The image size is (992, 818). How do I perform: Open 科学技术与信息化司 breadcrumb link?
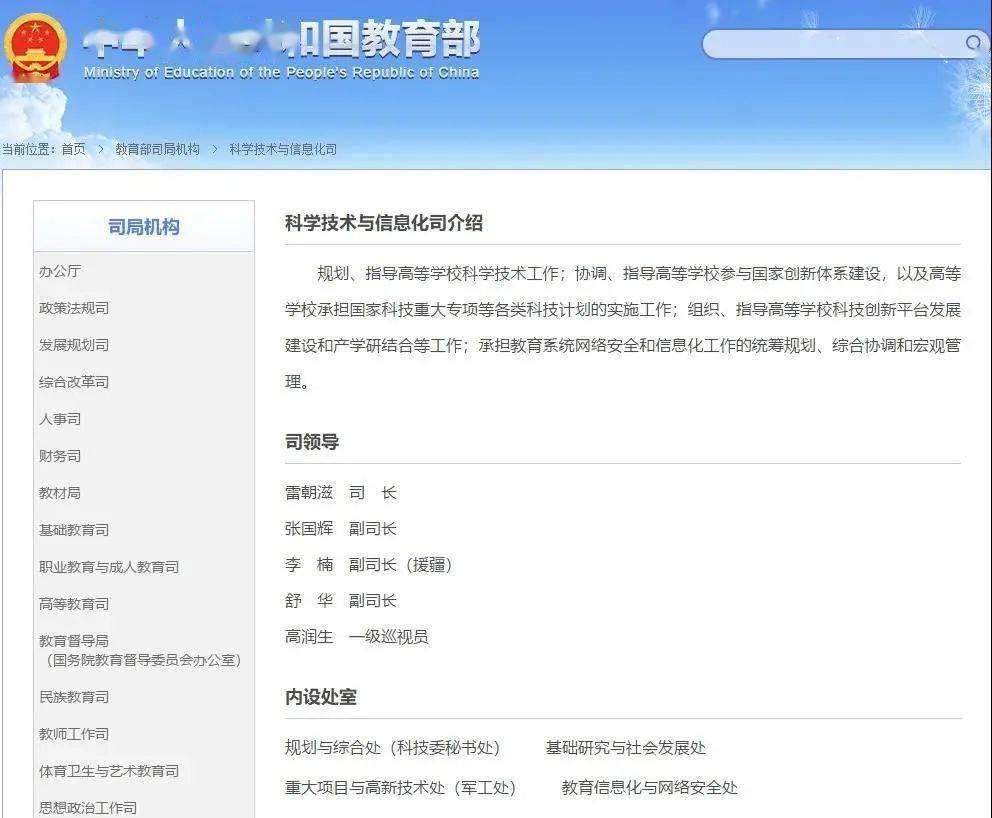(283, 149)
